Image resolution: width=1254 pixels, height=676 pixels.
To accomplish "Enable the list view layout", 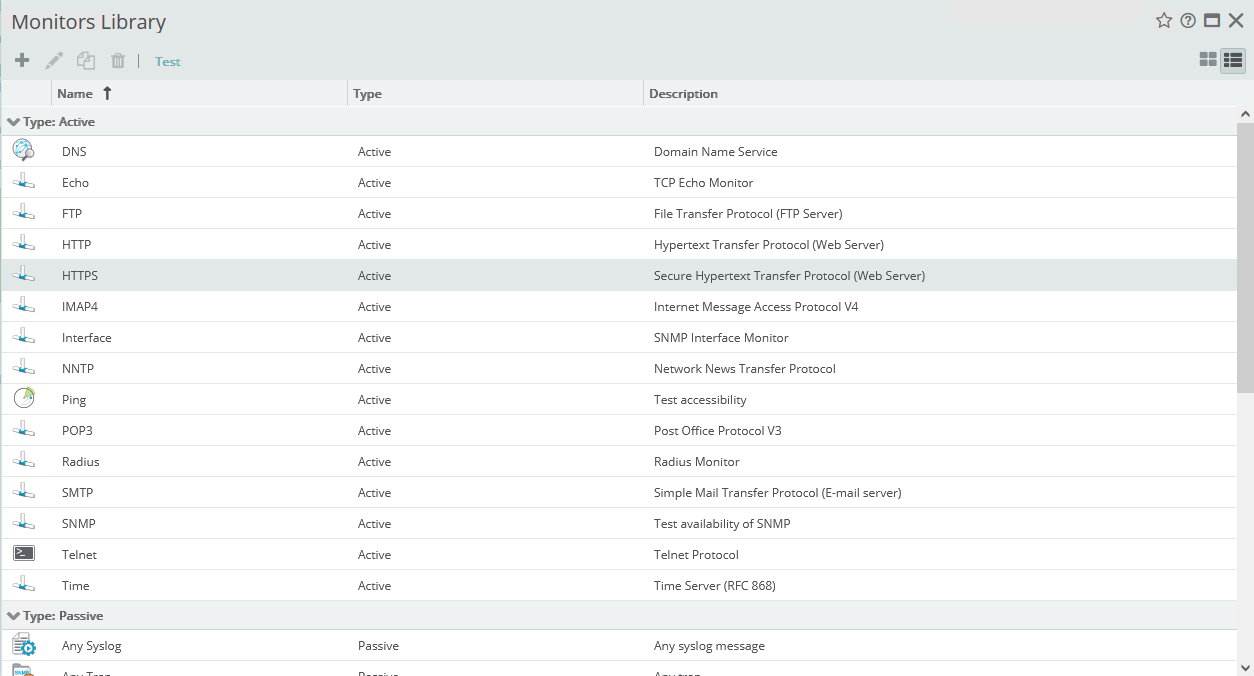I will coord(1232,60).
